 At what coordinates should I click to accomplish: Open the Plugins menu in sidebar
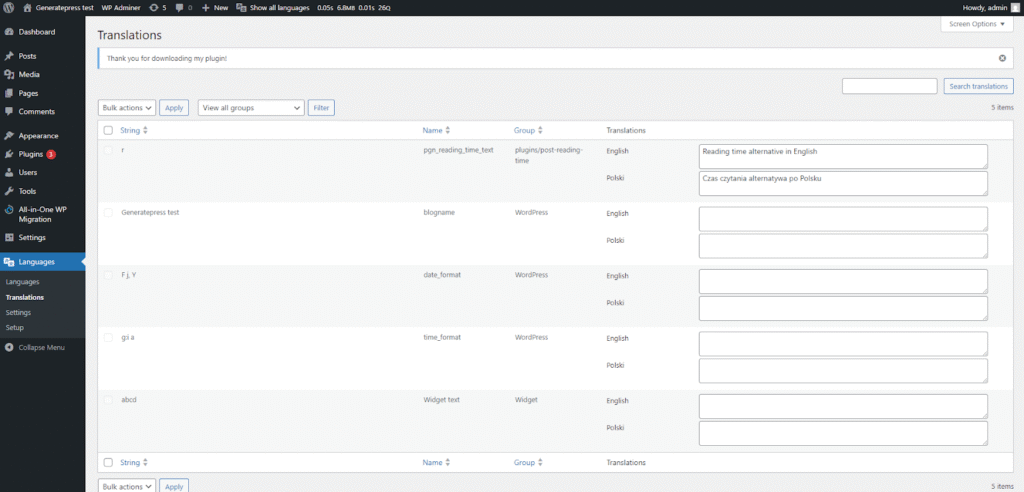pos(32,154)
